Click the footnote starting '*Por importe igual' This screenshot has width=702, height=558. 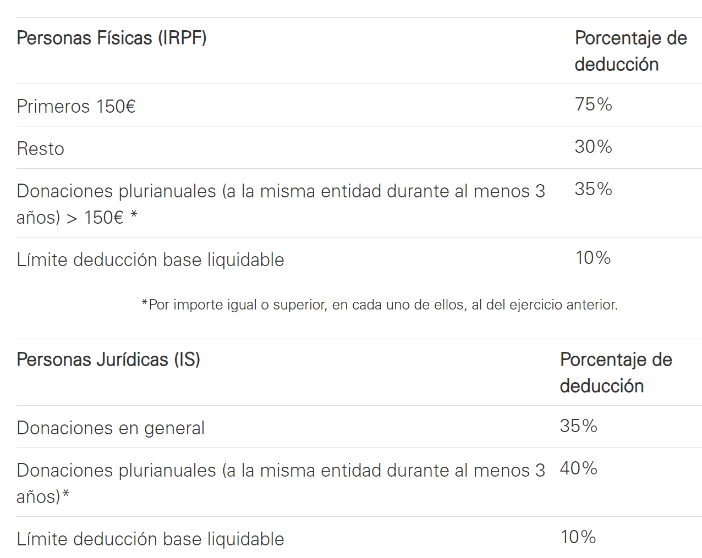pyautogui.click(x=379, y=305)
